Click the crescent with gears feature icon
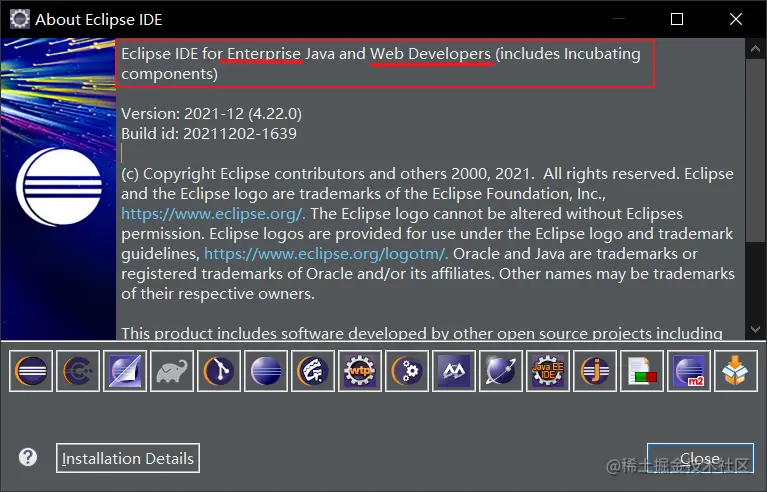Image resolution: width=767 pixels, height=492 pixels. (406, 371)
